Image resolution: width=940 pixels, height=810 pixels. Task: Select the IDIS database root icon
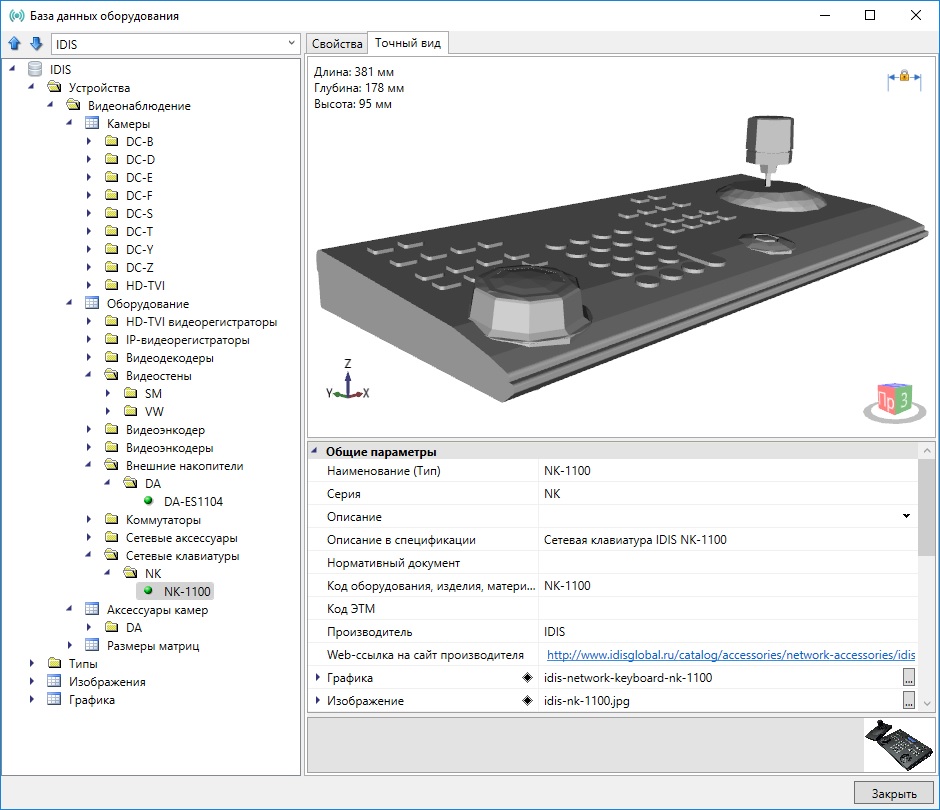[35, 70]
